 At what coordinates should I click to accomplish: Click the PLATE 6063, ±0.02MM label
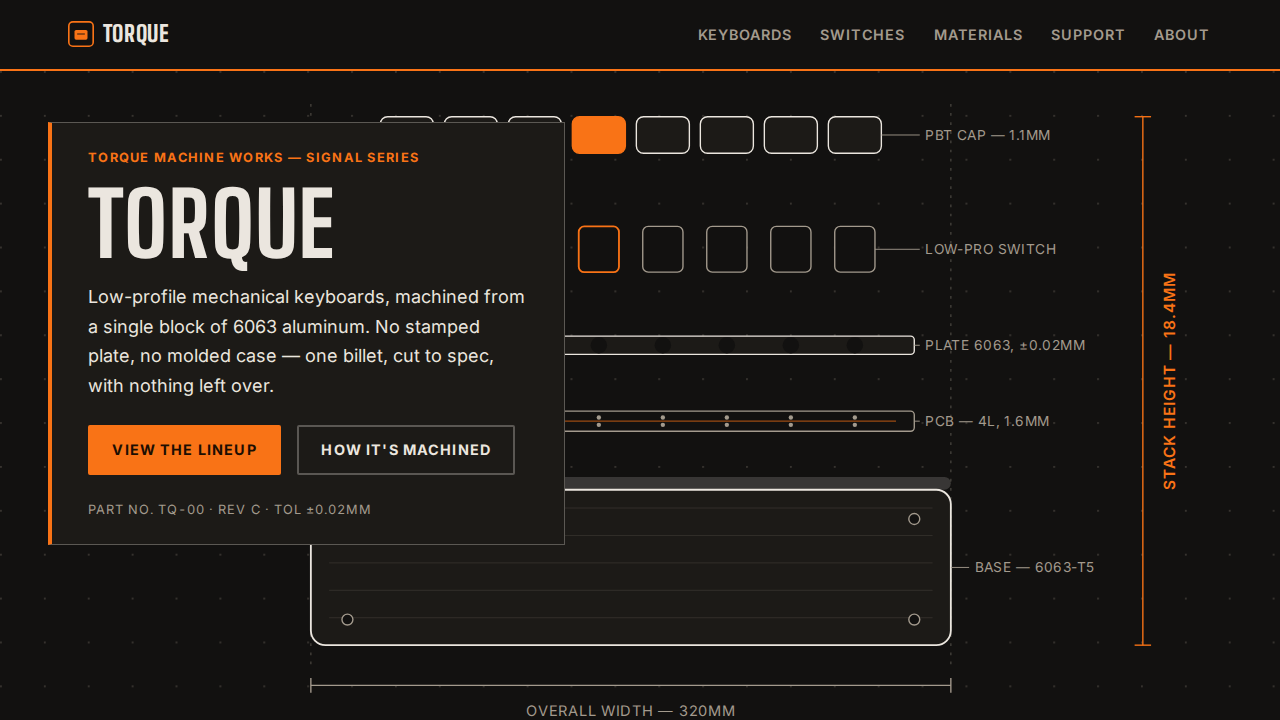[1005, 345]
